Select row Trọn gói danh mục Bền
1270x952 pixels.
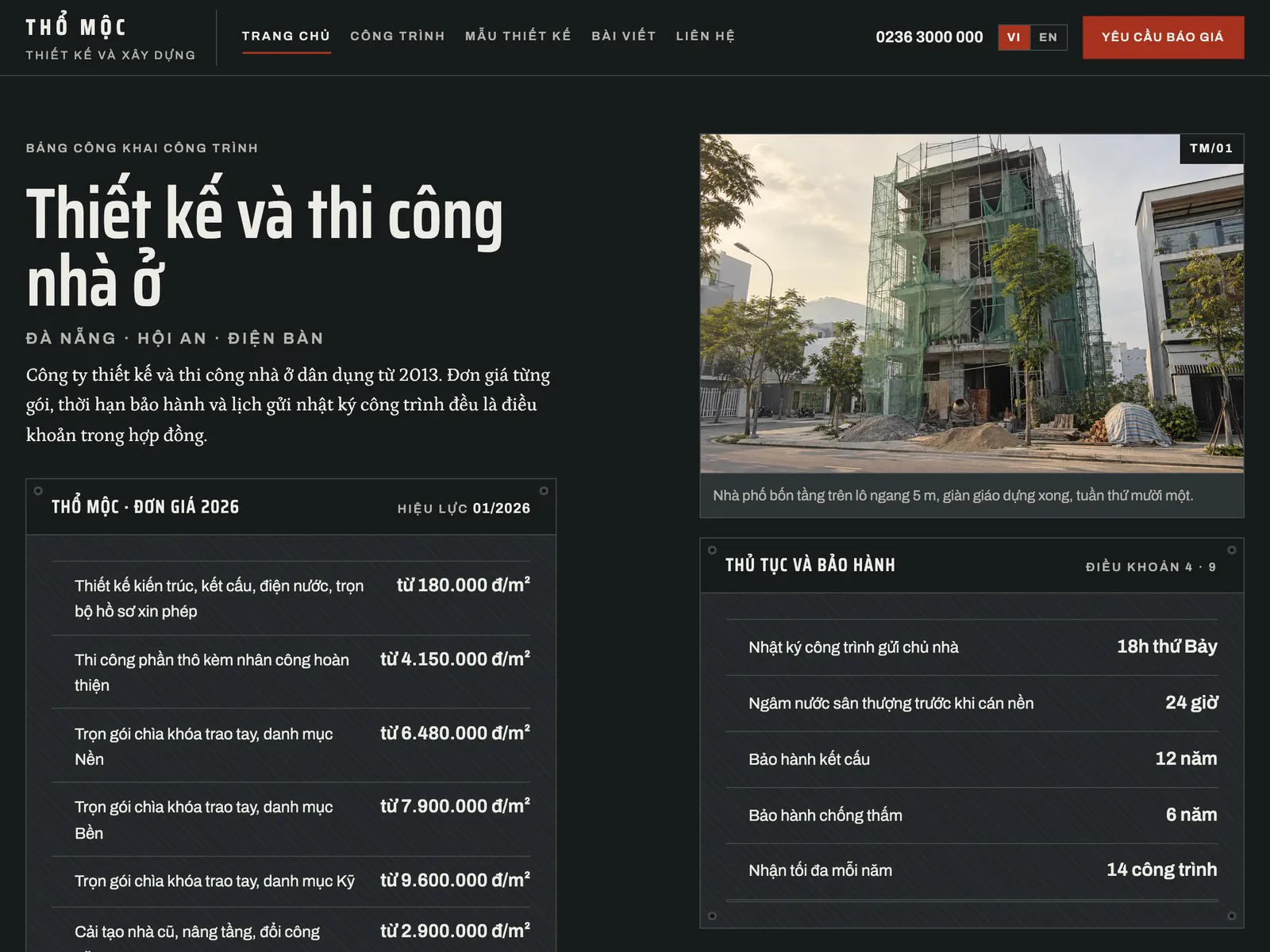coord(291,820)
